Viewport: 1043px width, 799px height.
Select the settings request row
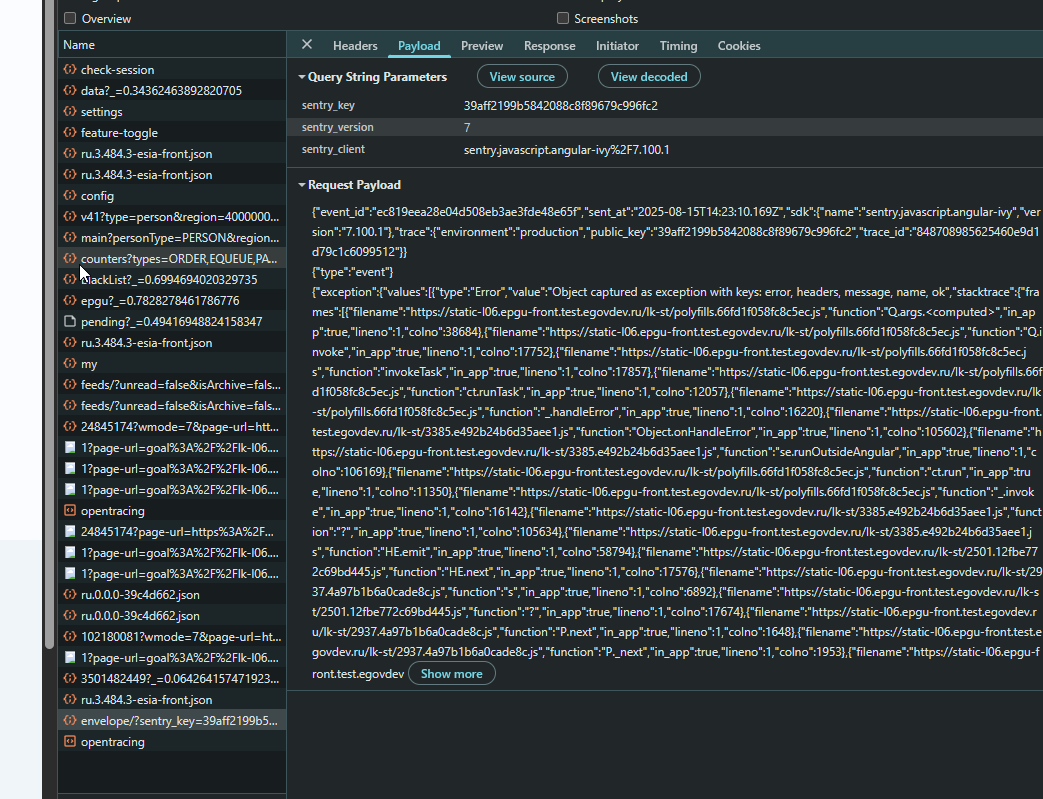[x=172, y=112]
